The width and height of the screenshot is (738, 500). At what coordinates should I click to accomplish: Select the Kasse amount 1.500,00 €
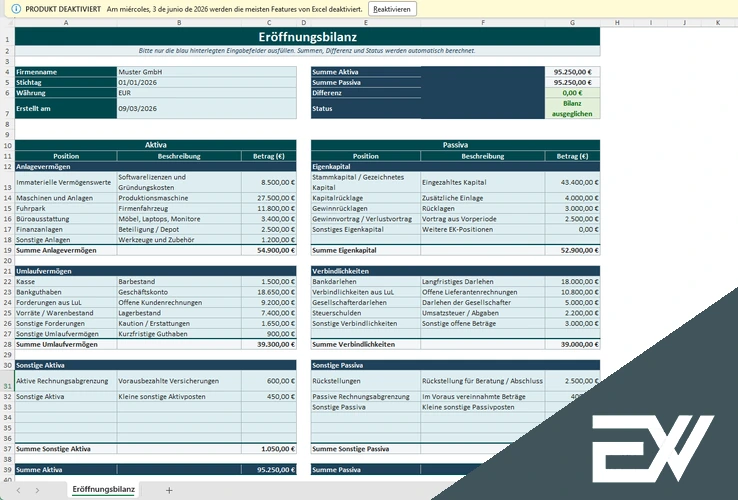[269, 282]
